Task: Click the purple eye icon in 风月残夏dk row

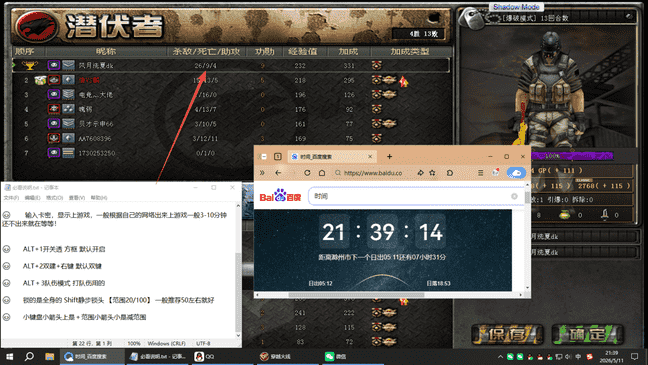Action: point(54,65)
